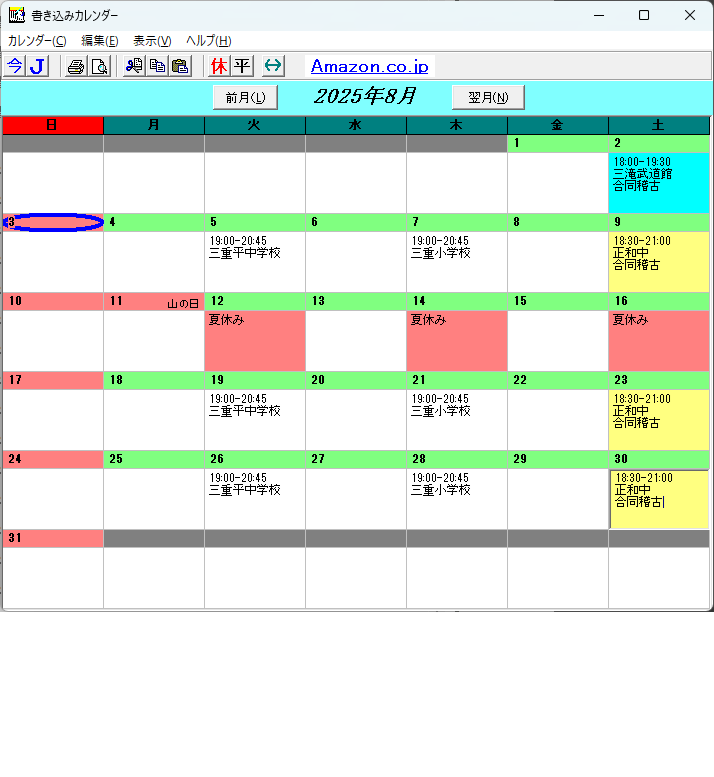Click the August 30 note entry field
Image resolution: width=714 pixels, height=777 pixels.
(659, 498)
